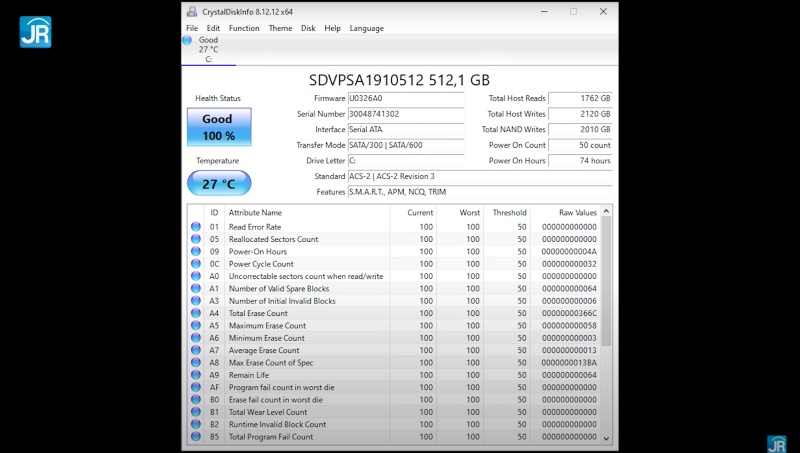Click status orb for Average Erase Count

(x=196, y=350)
